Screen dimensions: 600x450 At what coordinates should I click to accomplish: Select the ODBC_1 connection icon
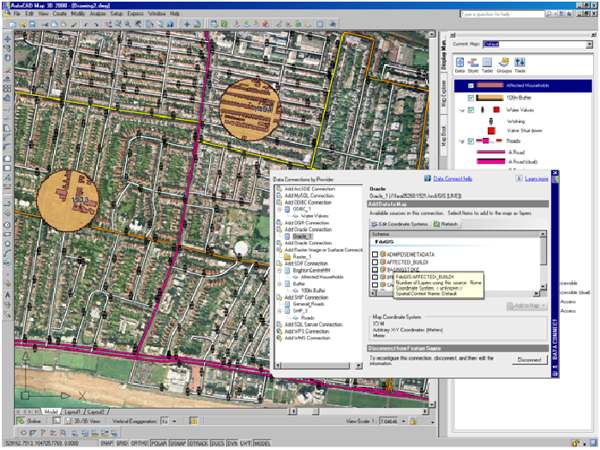[x=287, y=209]
